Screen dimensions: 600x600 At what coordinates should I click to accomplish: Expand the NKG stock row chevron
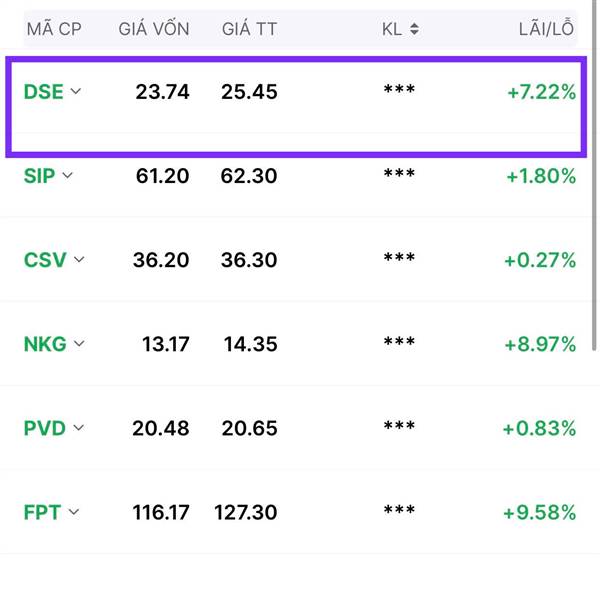(x=79, y=344)
